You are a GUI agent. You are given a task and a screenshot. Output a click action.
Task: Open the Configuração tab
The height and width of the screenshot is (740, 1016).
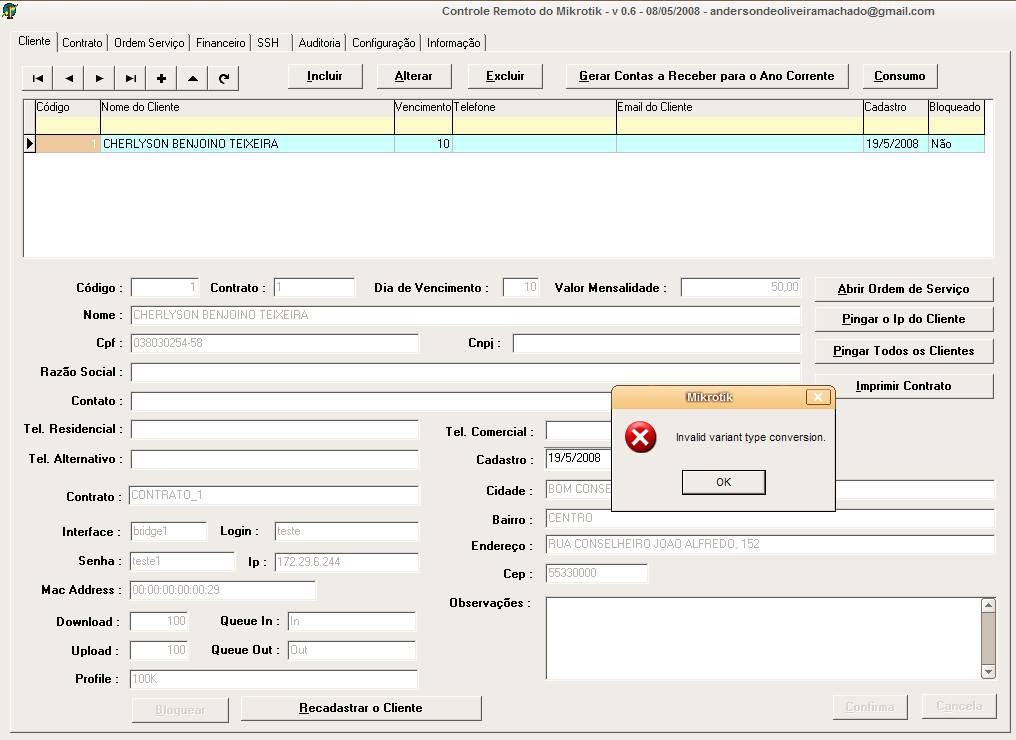[x=384, y=43]
